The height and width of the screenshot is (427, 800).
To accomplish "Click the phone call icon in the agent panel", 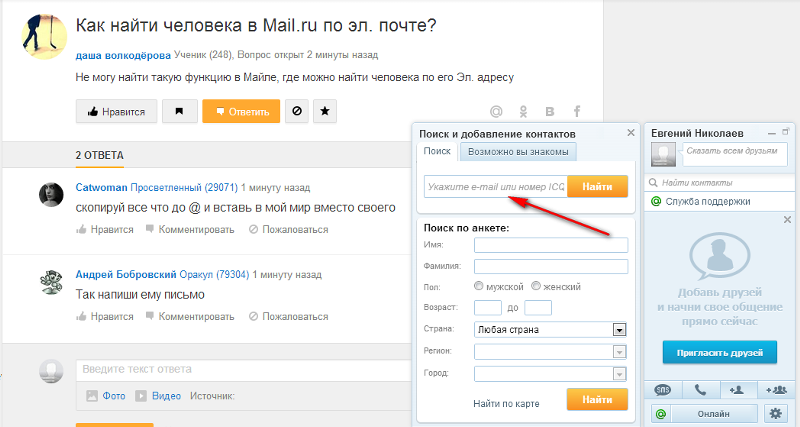I will click(x=701, y=390).
